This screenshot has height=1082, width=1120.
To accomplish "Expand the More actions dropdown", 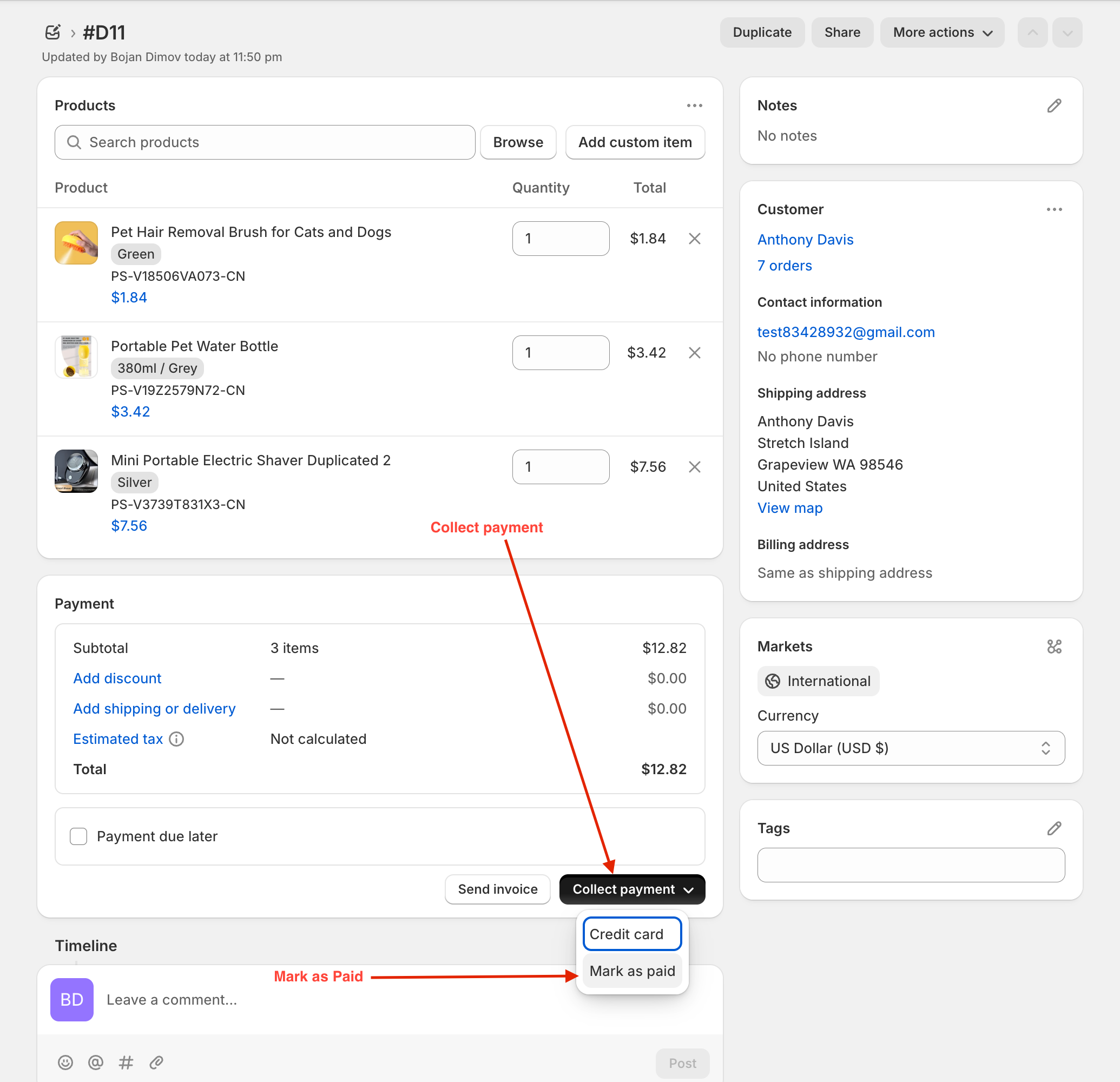I will pos(941,32).
